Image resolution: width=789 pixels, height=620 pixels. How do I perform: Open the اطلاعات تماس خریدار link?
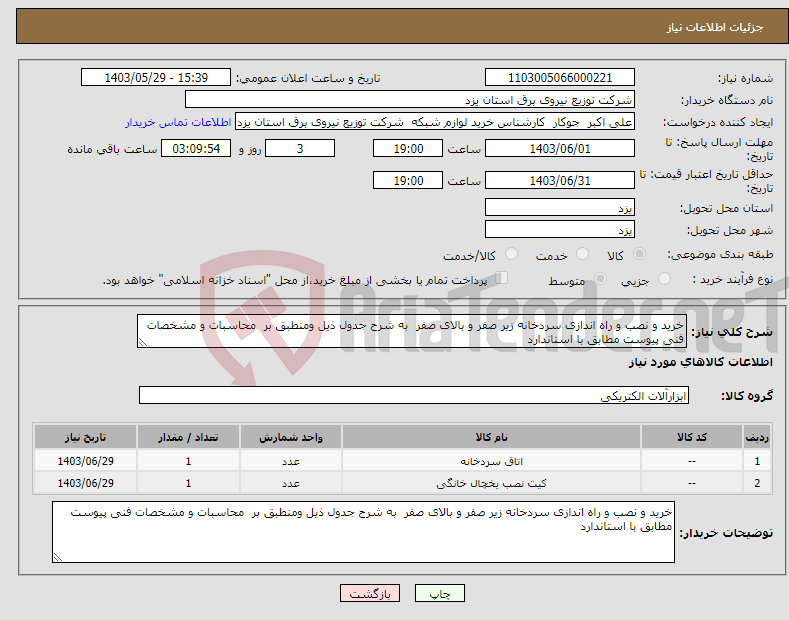click(178, 122)
